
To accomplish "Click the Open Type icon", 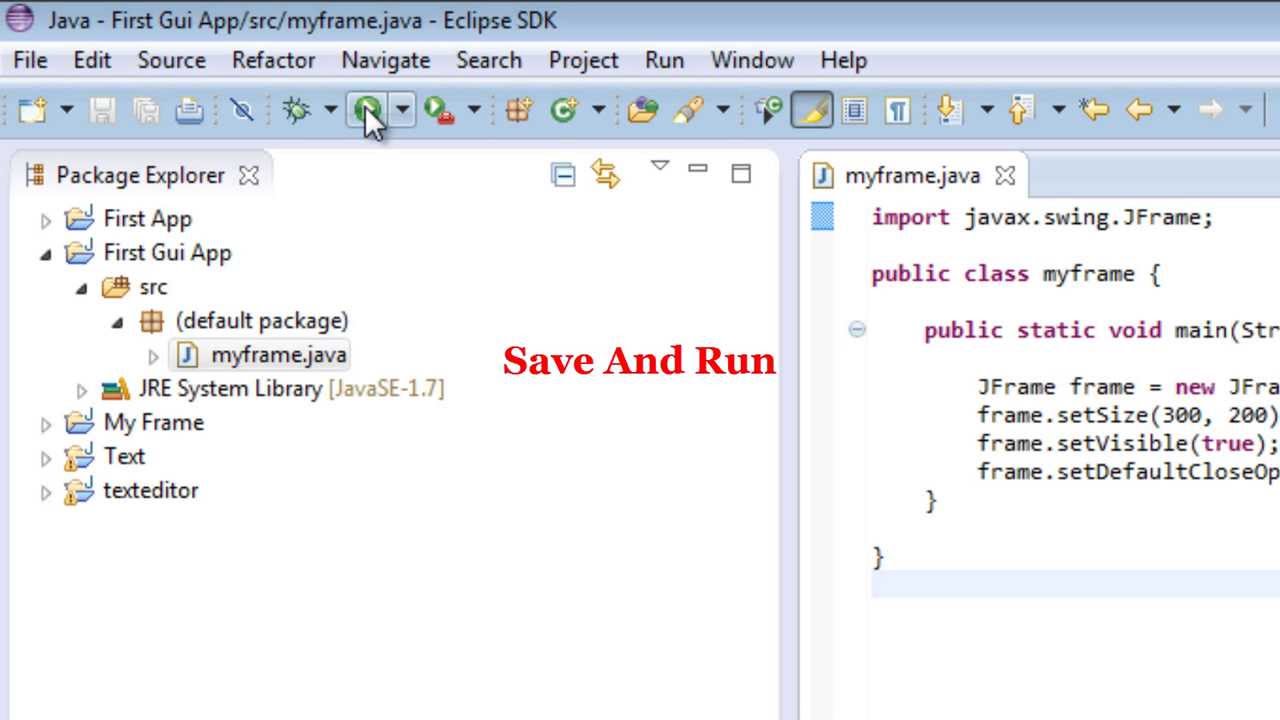I will 643,109.
